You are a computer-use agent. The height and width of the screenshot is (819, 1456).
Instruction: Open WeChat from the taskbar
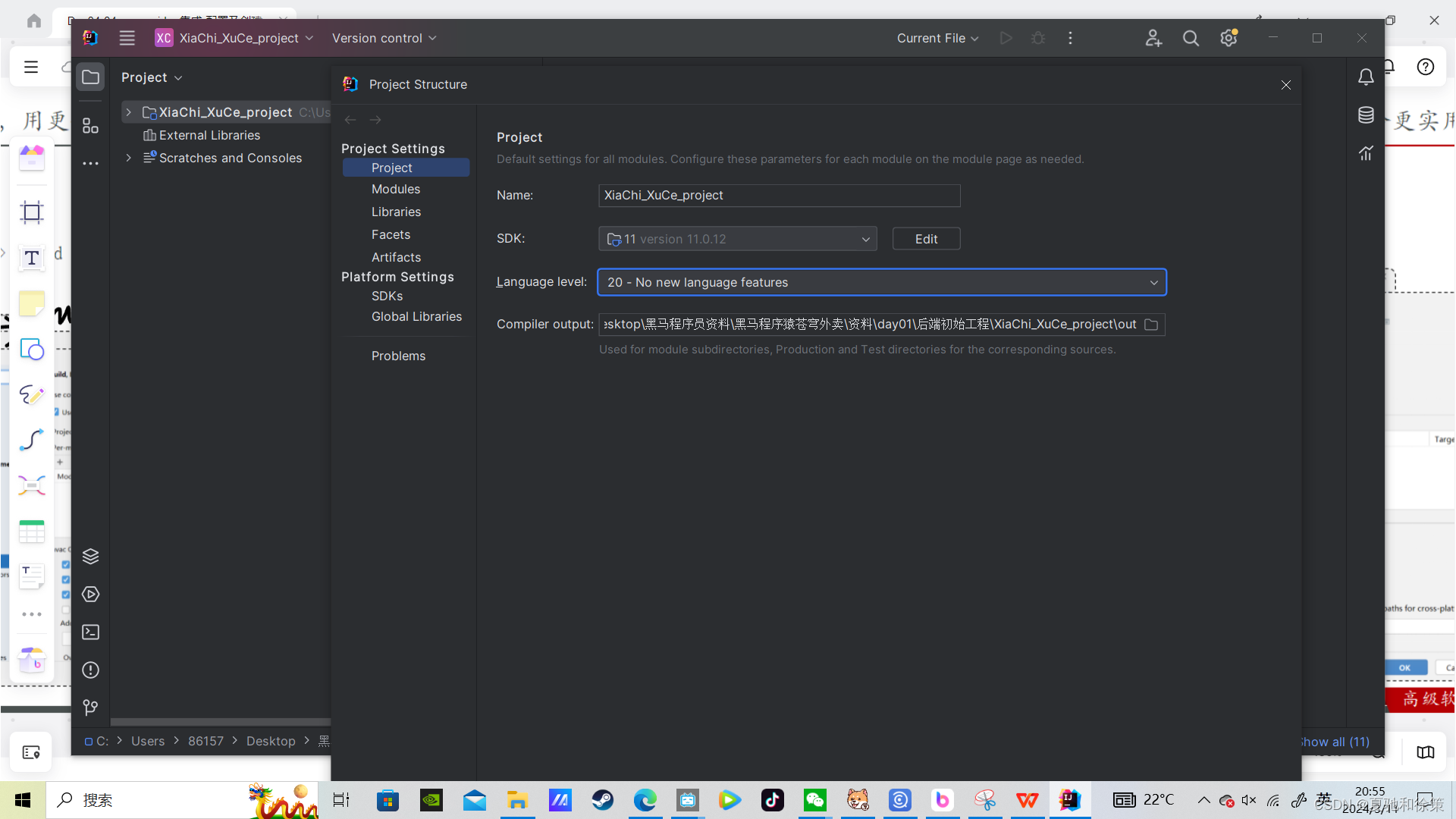[x=815, y=800]
